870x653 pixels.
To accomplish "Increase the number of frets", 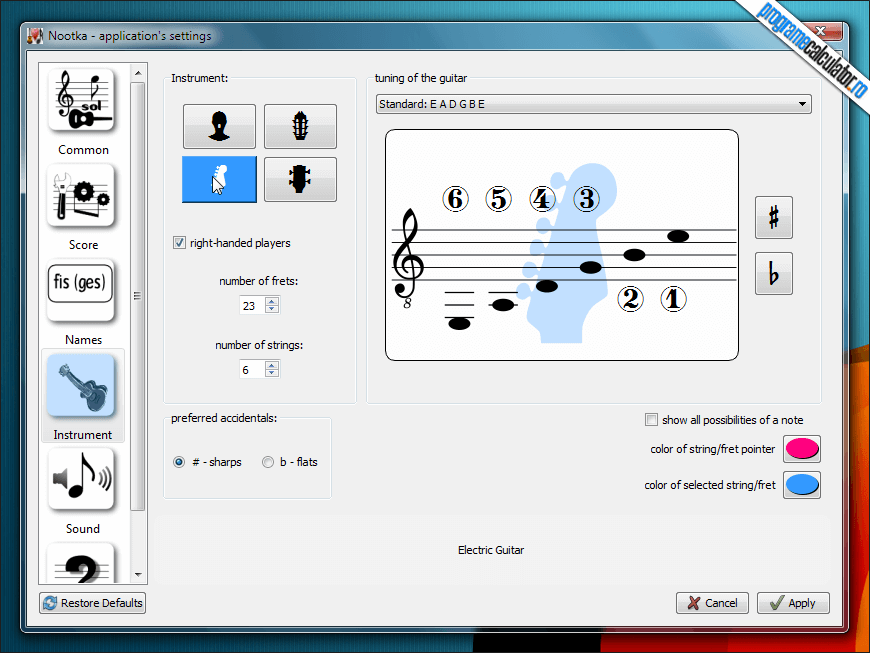I will (272, 301).
